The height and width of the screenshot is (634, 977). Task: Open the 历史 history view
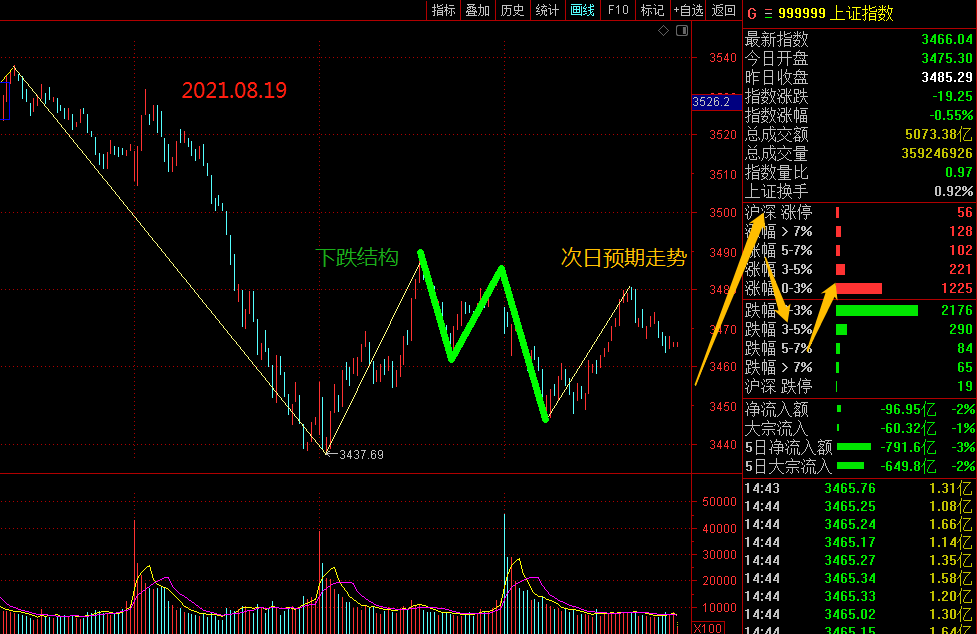(512, 10)
